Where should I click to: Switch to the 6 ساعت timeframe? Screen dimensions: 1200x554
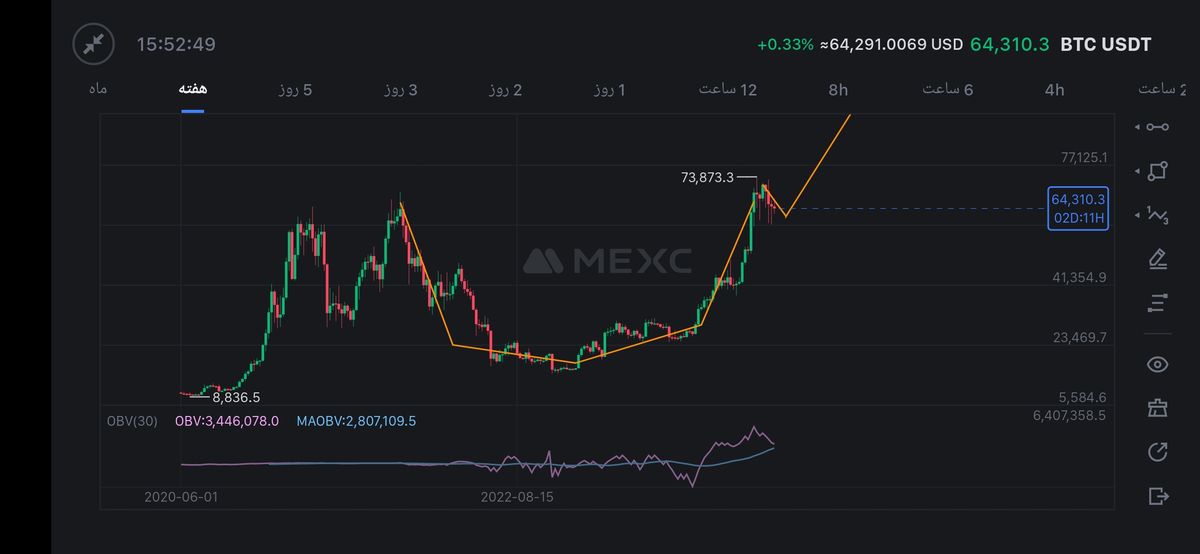click(x=947, y=90)
